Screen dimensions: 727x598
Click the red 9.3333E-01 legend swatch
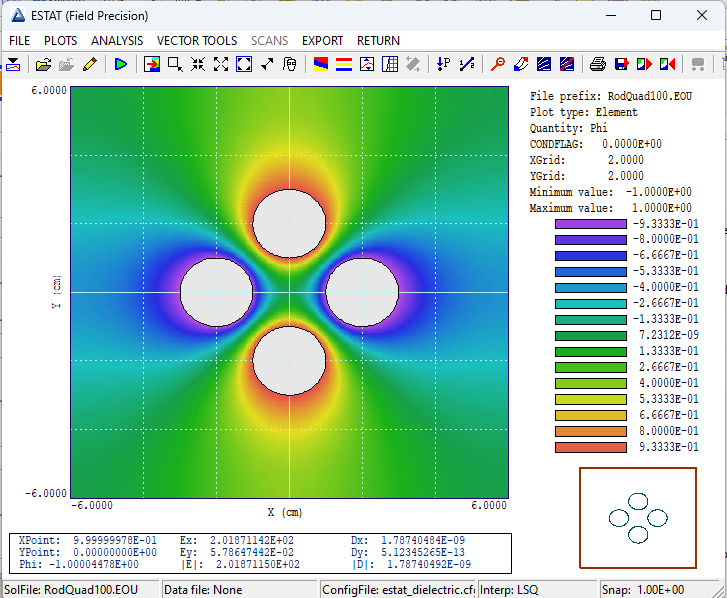[x=590, y=447]
